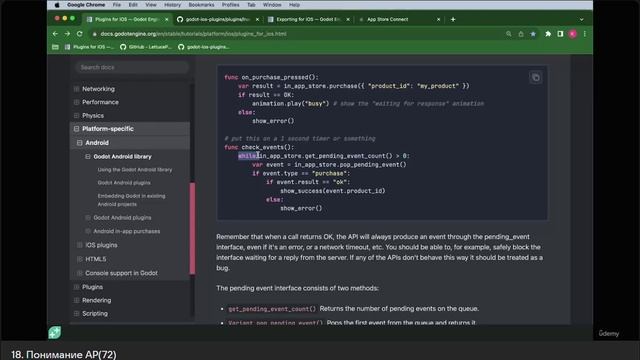Open Embedding Godot in existing Android projects
Screen dimensions: 640x360
pyautogui.click(x=131, y=200)
